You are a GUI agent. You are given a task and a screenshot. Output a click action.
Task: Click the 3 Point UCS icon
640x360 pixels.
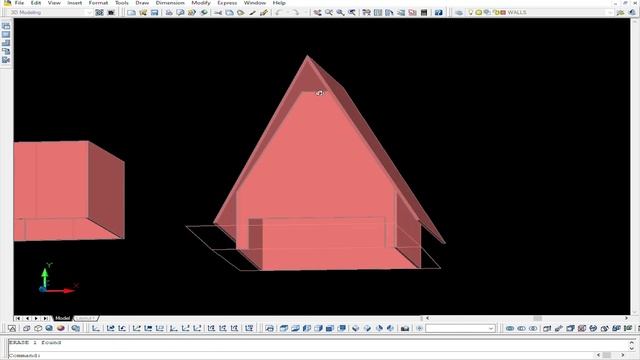(x=197, y=328)
